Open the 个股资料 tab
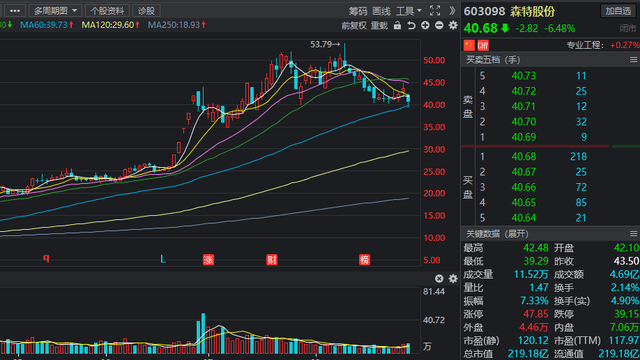 (107, 11)
